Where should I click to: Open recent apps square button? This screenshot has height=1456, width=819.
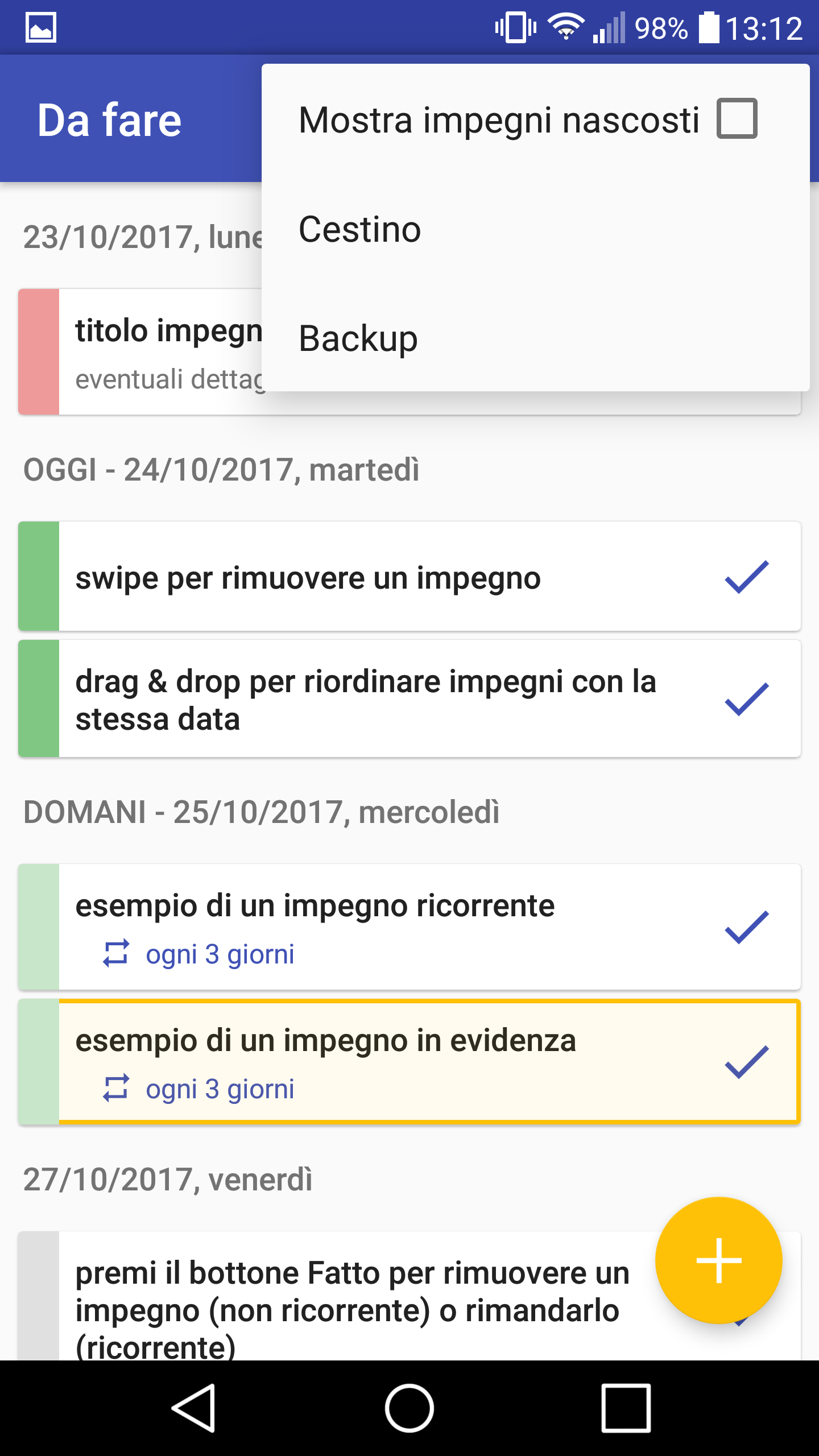pos(626,1408)
